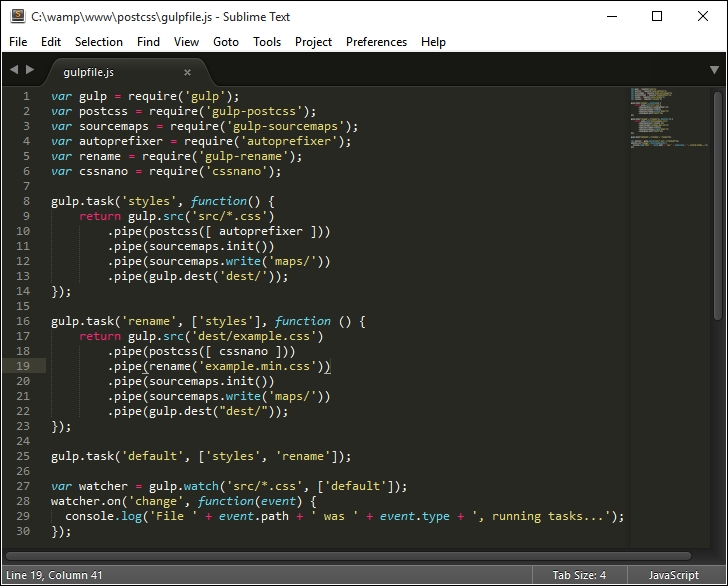Viewport: 728px width, 586px height.
Task: Open the Tools menu
Action: pos(267,42)
